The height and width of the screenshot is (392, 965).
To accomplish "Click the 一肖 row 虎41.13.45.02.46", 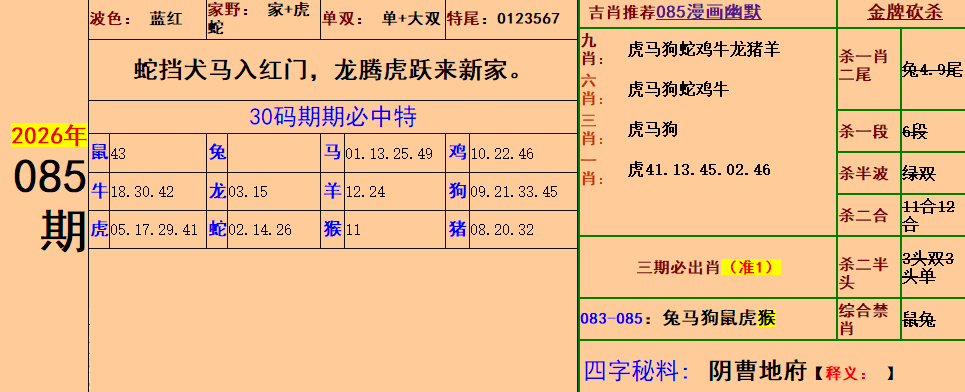I will (699, 170).
